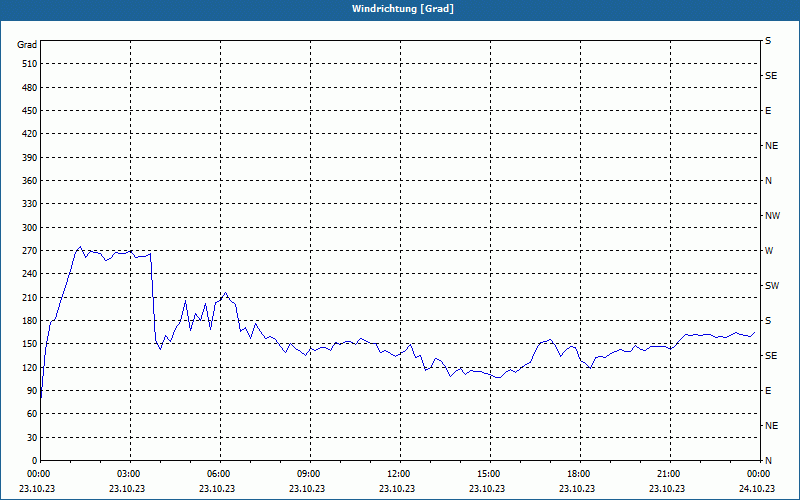Click the Windrichtung [Grad] chart title
This screenshot has height=500, width=800.
coord(403,9)
